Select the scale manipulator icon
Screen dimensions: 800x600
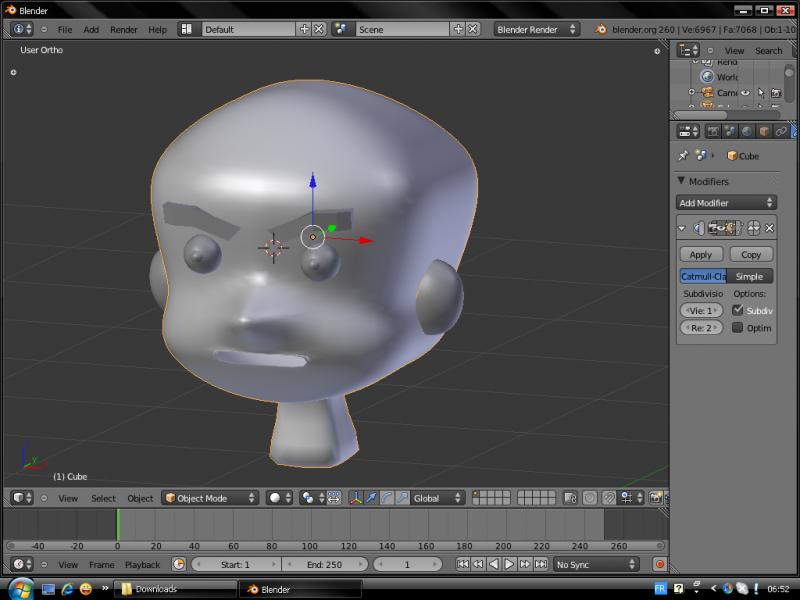coord(402,497)
